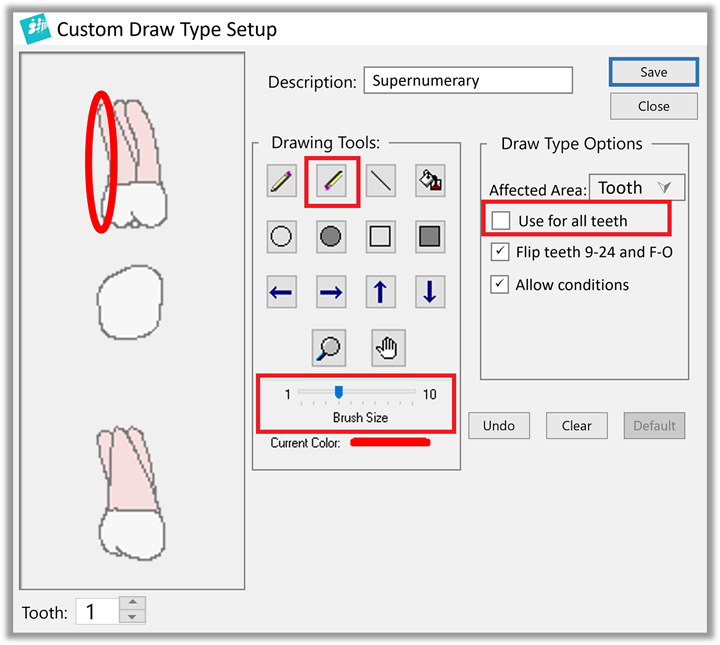Image resolution: width=720 pixels, height=645 pixels.
Task: Uncheck Flip teeth 9-24 and F-O
Action: click(500, 252)
